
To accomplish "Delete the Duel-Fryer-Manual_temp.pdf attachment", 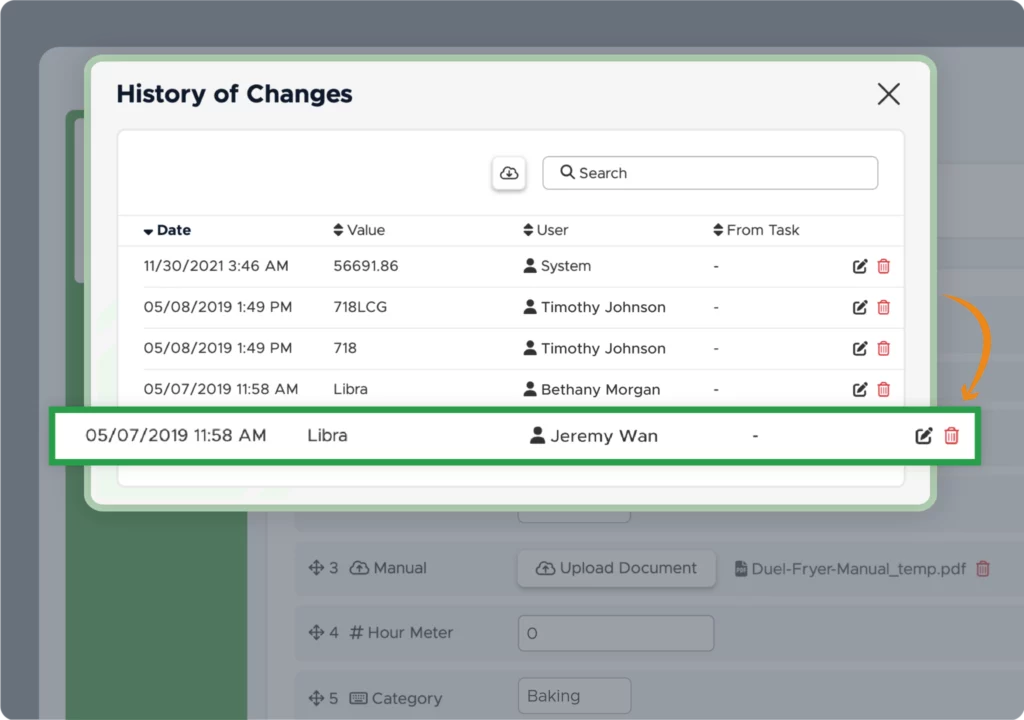I will point(982,568).
